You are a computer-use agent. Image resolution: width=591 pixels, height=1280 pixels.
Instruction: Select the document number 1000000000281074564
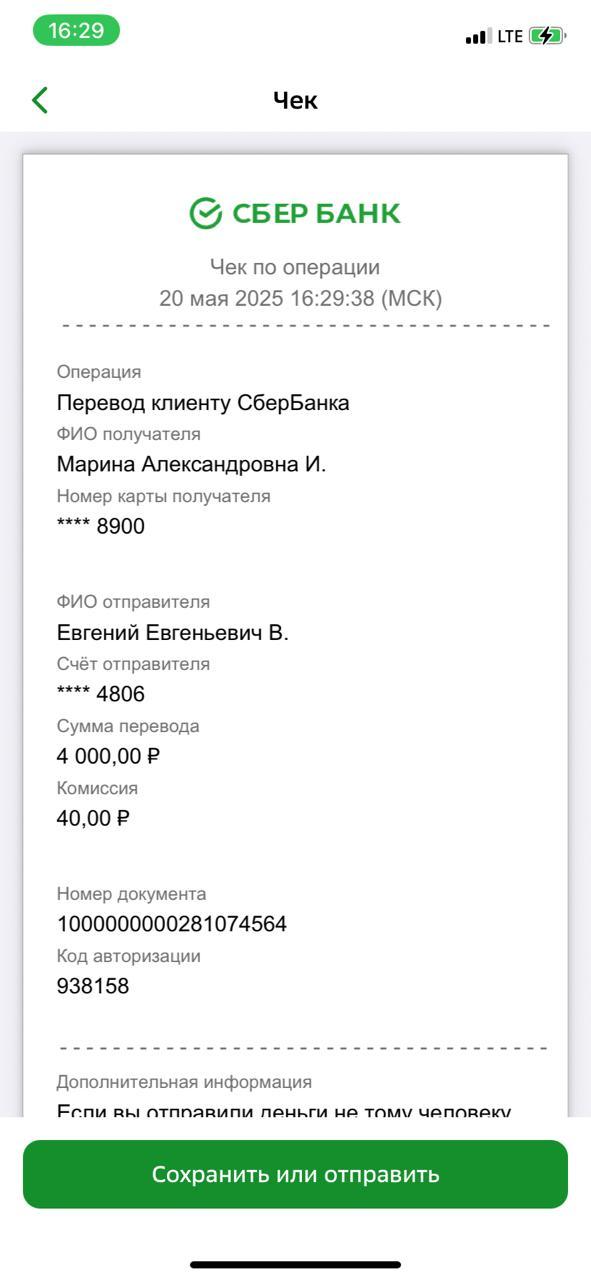point(172,924)
